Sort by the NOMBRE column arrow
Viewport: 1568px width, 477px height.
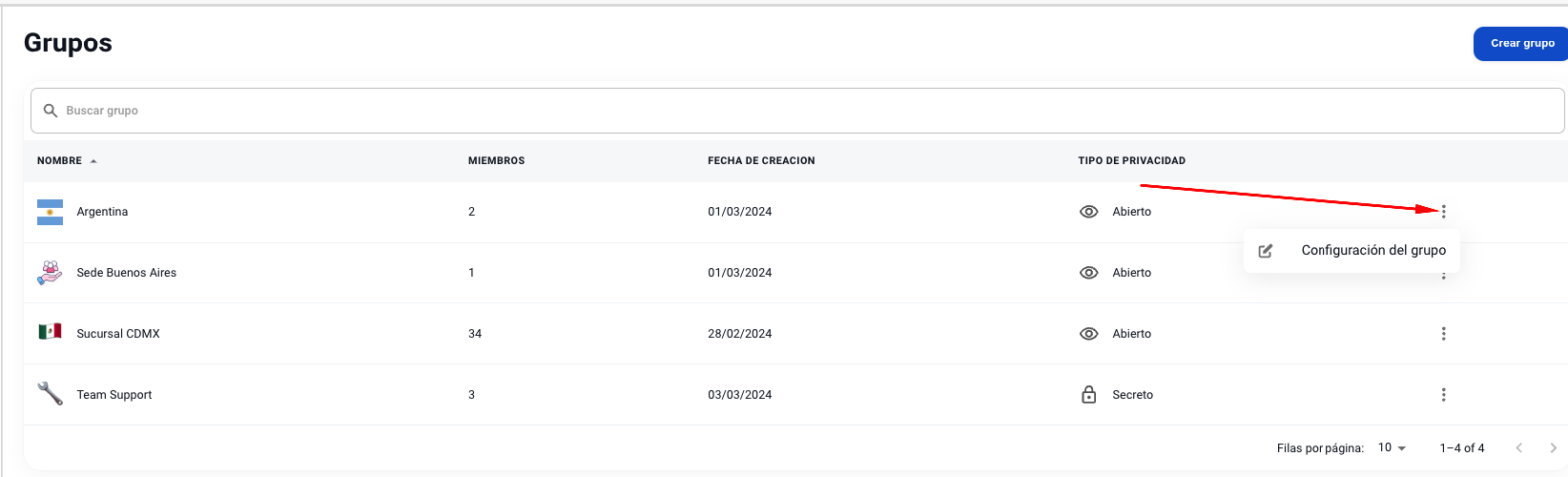[x=93, y=161]
